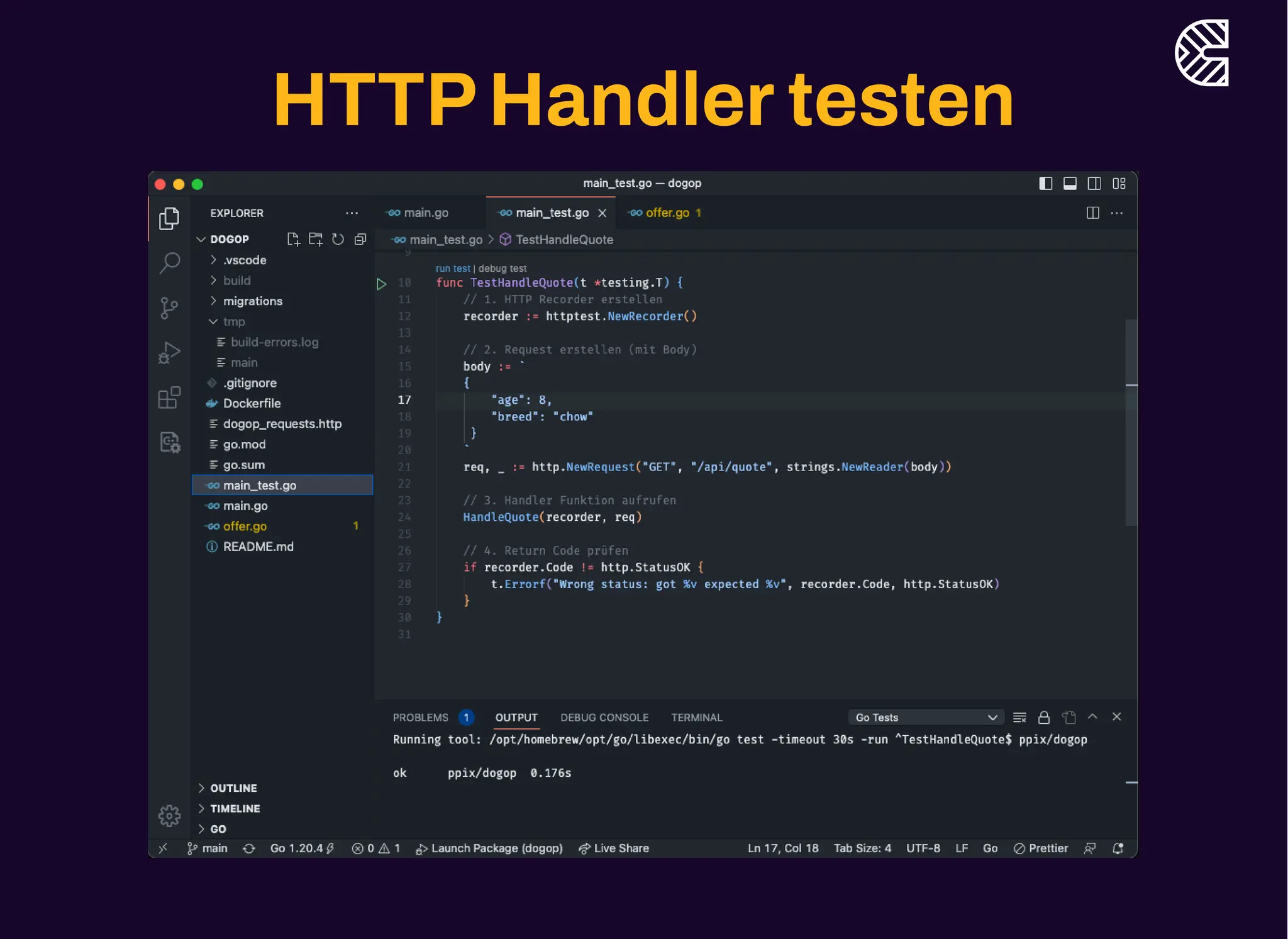Open output log in editor

click(x=1069, y=718)
